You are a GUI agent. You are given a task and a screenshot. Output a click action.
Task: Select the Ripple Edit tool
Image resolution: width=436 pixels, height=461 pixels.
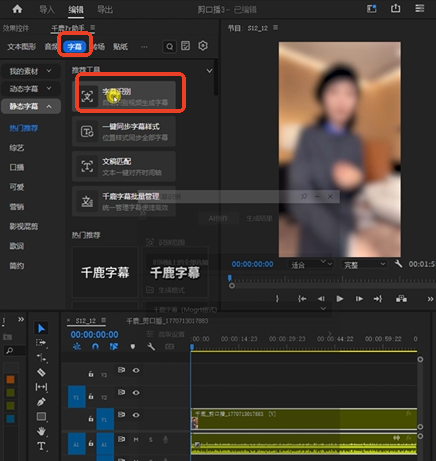point(41,358)
